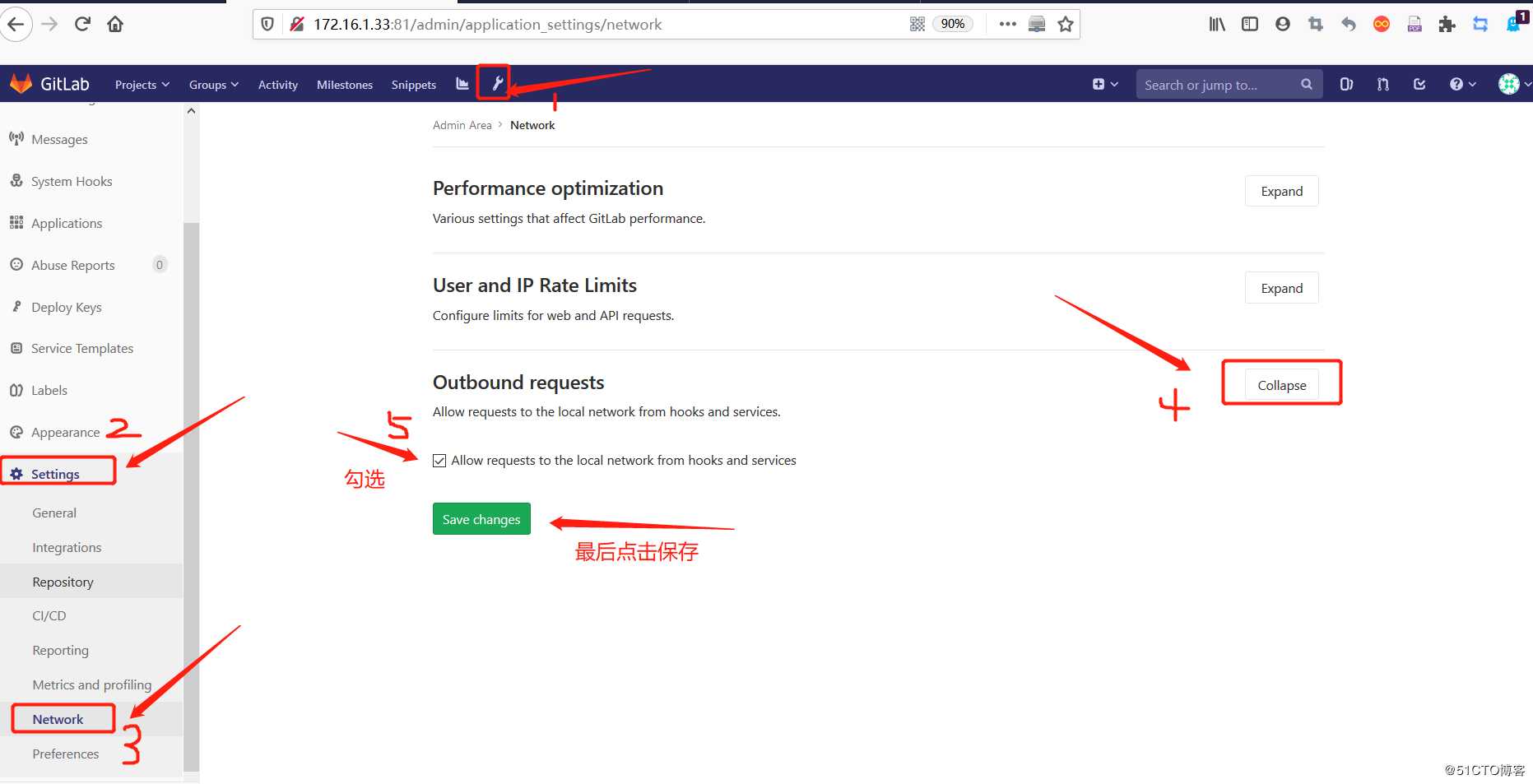Open Messages in the sidebar
The height and width of the screenshot is (784, 1533).
(x=59, y=139)
